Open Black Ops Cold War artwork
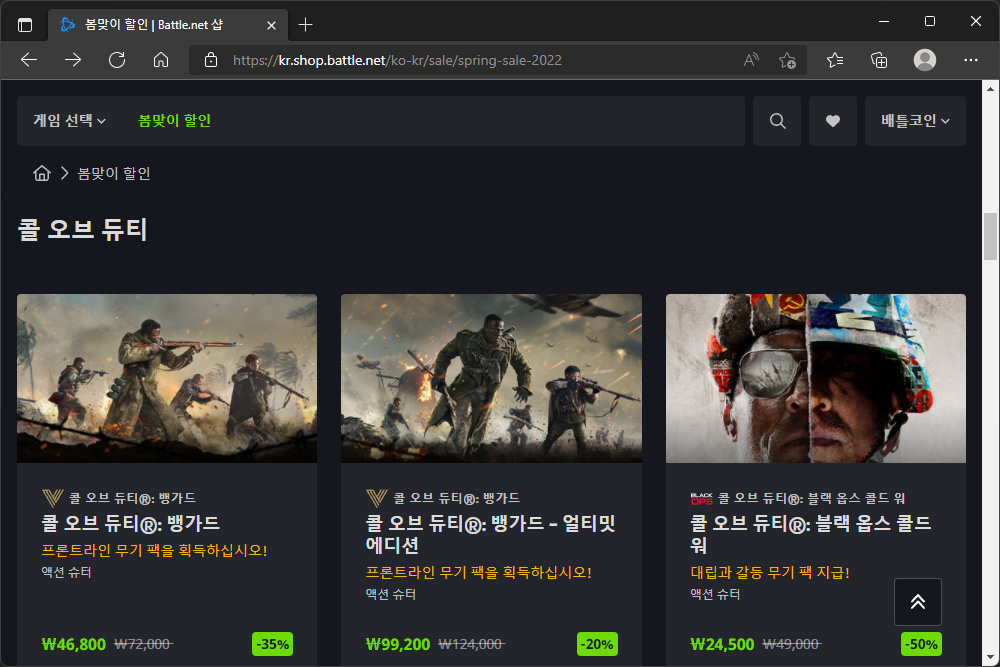Viewport: 1000px width, 667px height. 816,378
